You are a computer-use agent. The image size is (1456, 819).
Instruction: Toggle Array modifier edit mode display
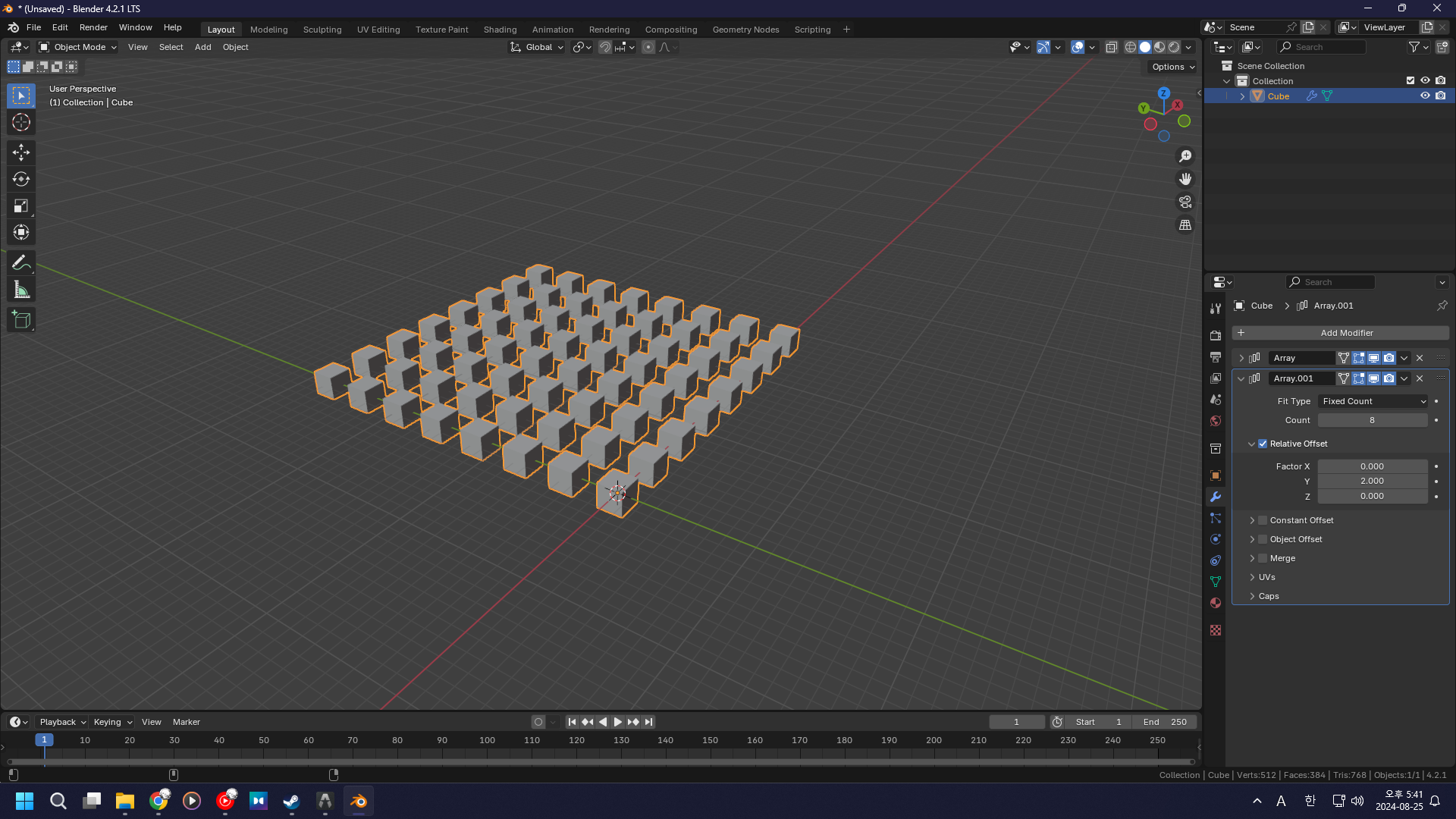[1358, 358]
